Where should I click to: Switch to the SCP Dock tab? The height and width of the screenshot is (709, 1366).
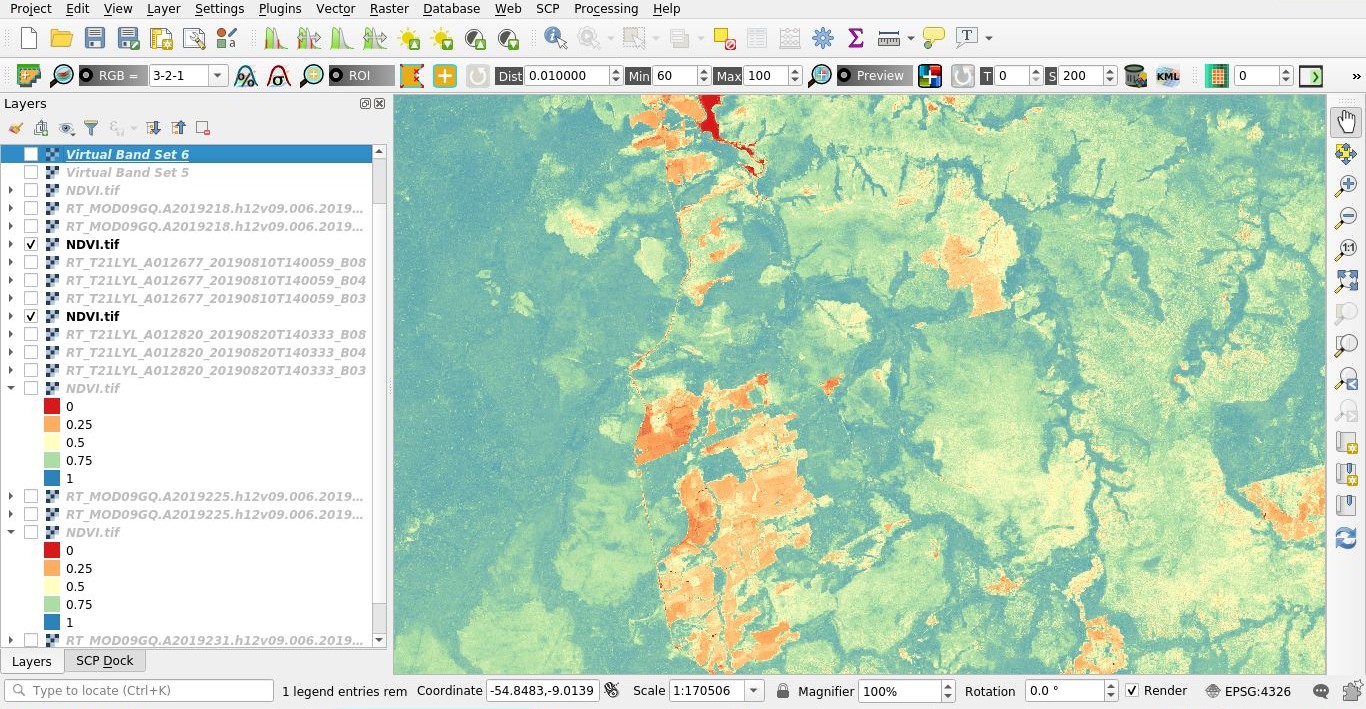click(104, 661)
